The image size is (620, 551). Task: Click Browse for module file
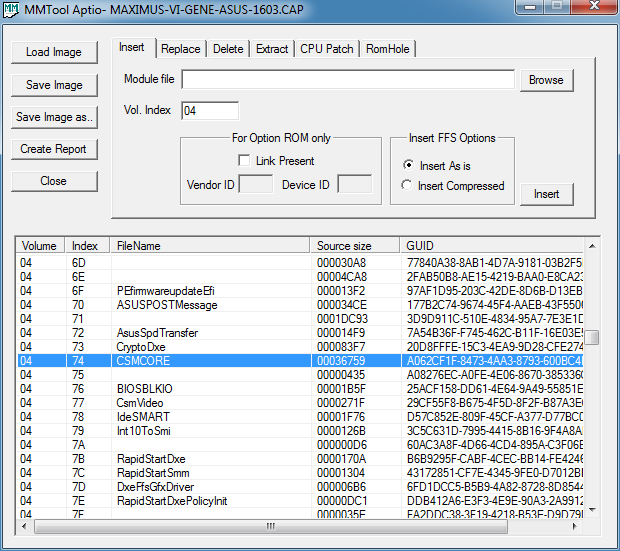tap(546, 80)
